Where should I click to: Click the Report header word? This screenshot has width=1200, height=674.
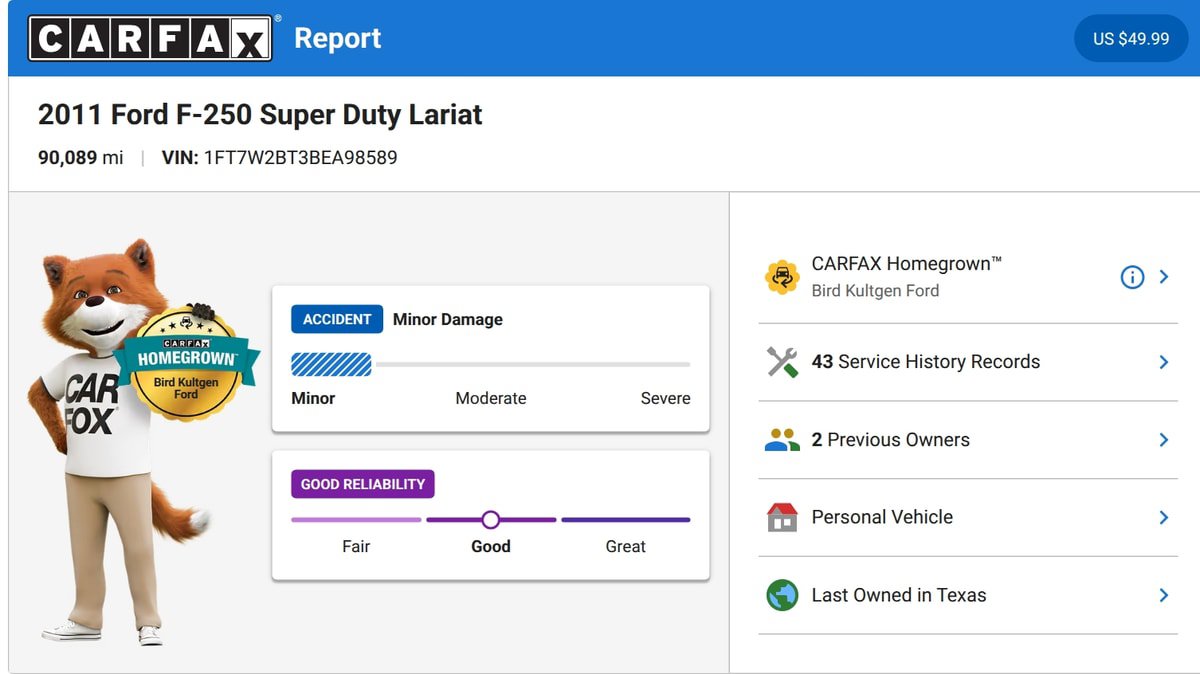(x=338, y=38)
